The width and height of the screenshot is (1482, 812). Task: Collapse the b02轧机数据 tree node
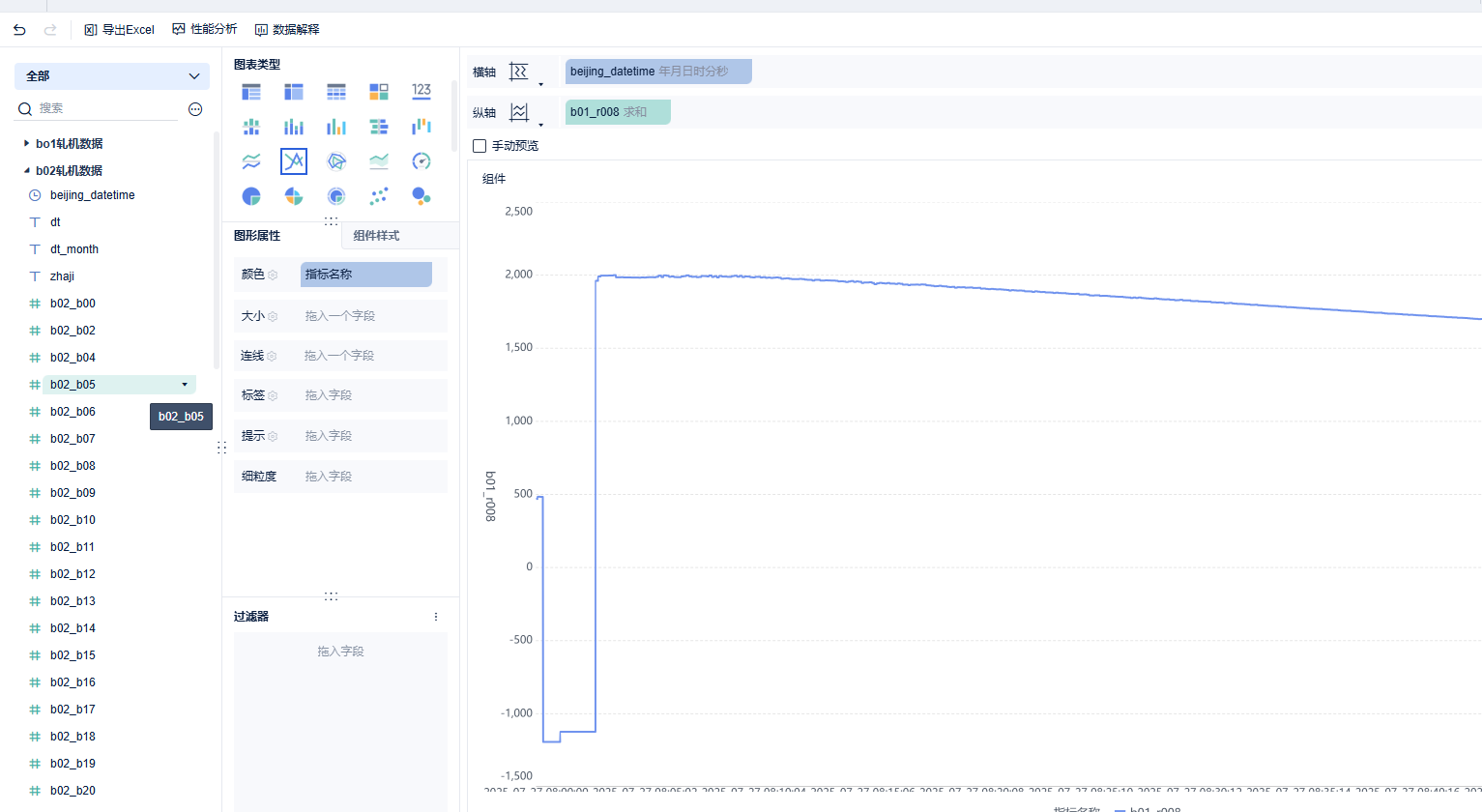click(26, 171)
